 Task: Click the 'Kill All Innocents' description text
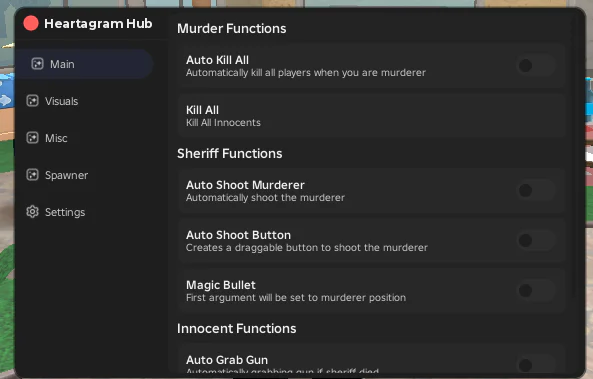click(x=223, y=123)
